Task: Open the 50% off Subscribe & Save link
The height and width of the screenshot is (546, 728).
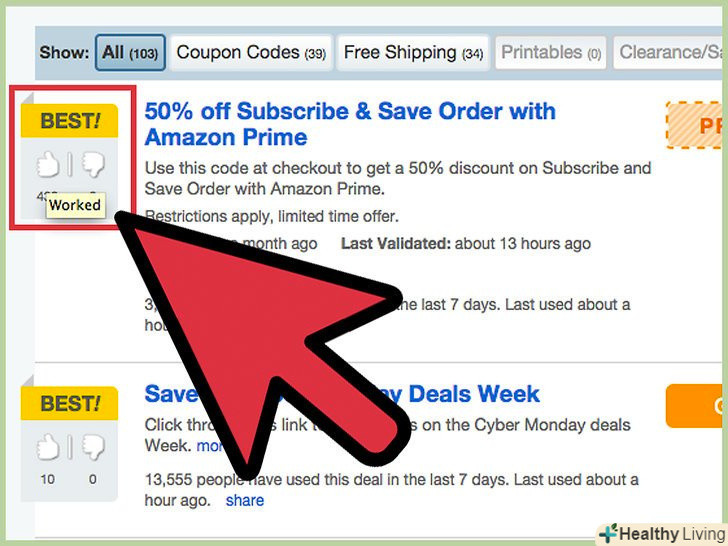Action: tap(349, 124)
